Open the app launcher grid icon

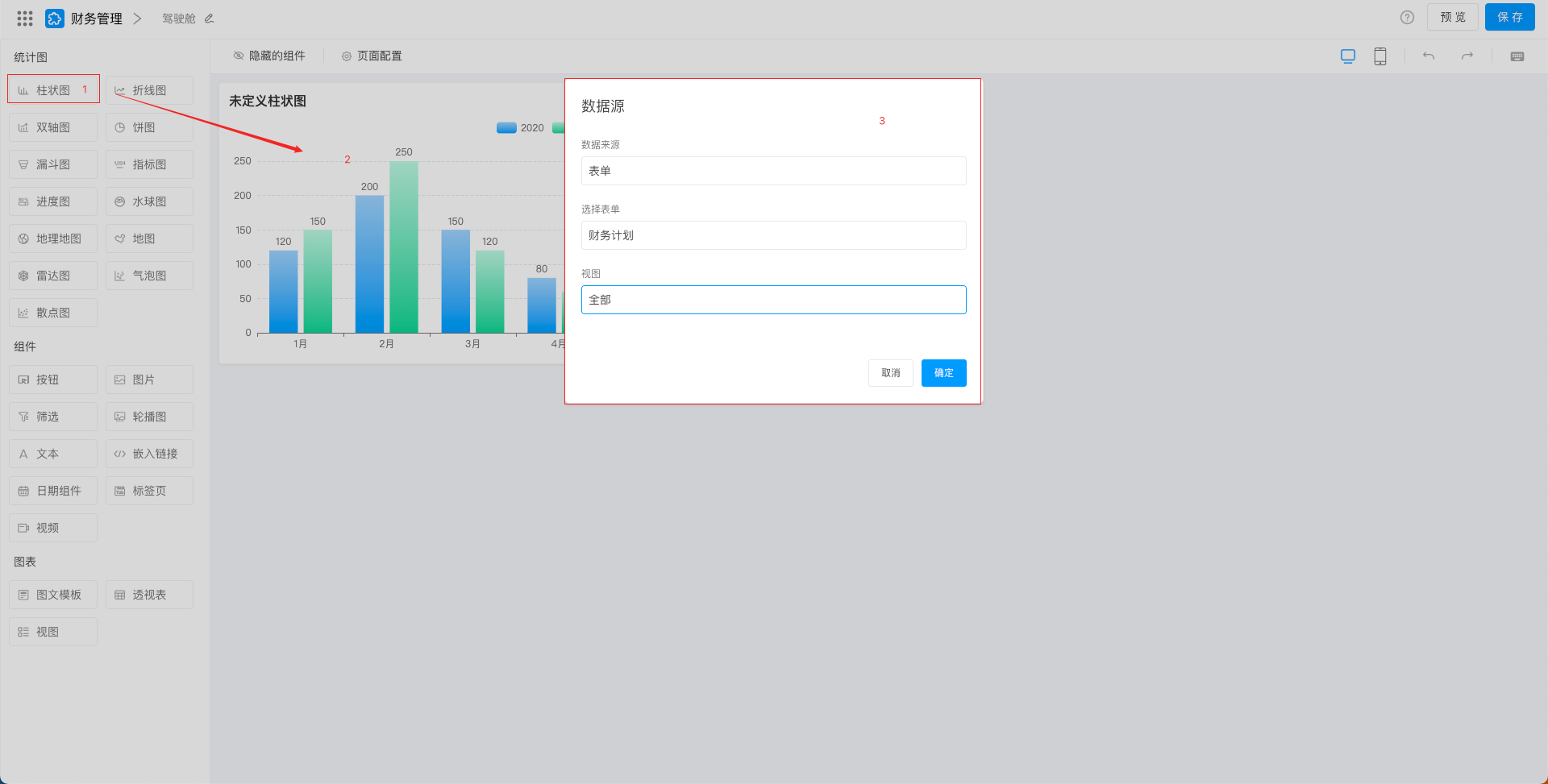click(x=25, y=18)
